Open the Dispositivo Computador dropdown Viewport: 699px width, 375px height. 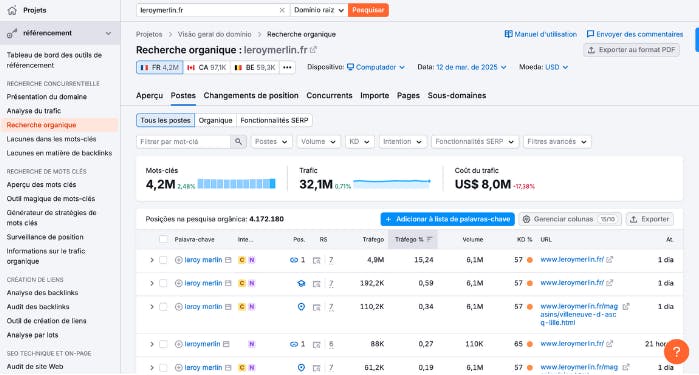376,67
